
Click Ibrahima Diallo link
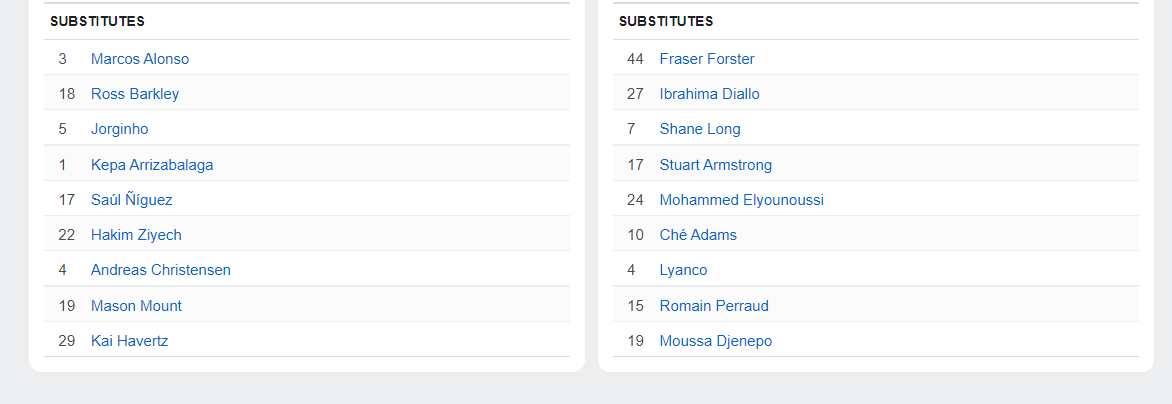[709, 94]
